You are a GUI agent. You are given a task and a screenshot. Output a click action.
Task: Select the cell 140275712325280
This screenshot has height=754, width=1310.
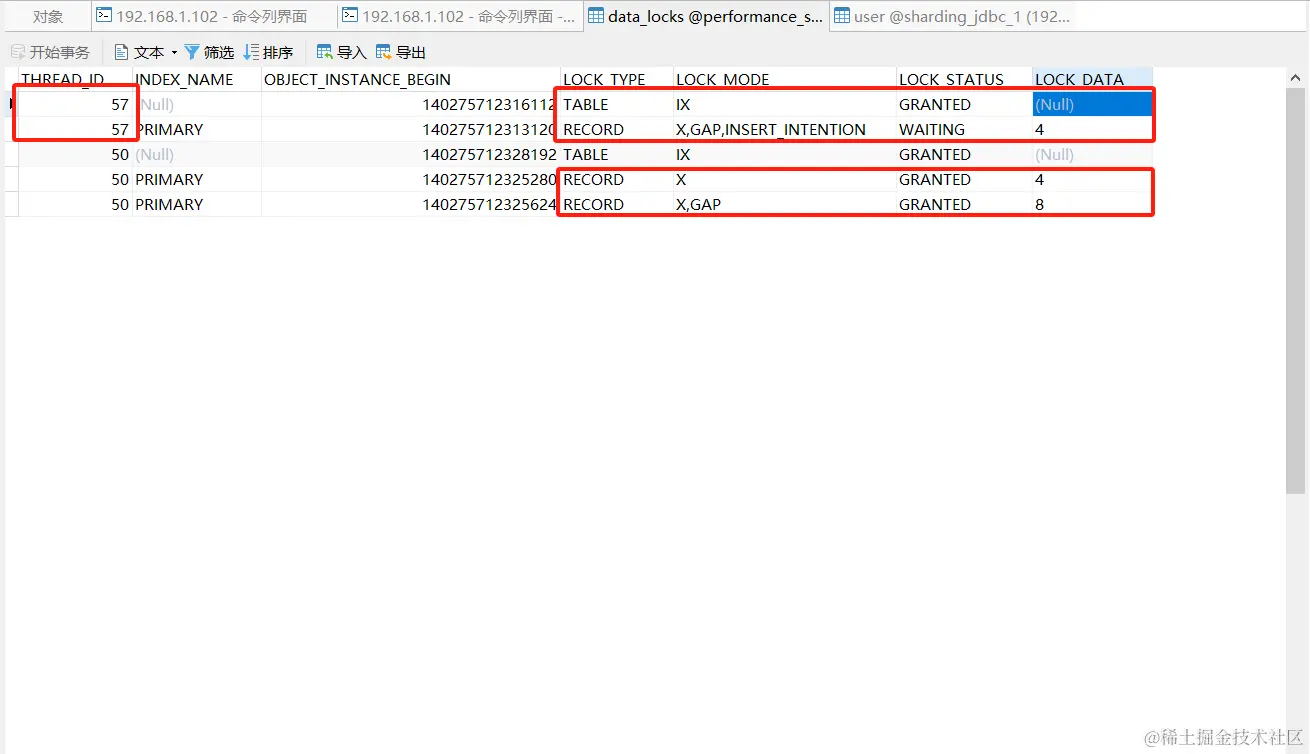(x=411, y=179)
